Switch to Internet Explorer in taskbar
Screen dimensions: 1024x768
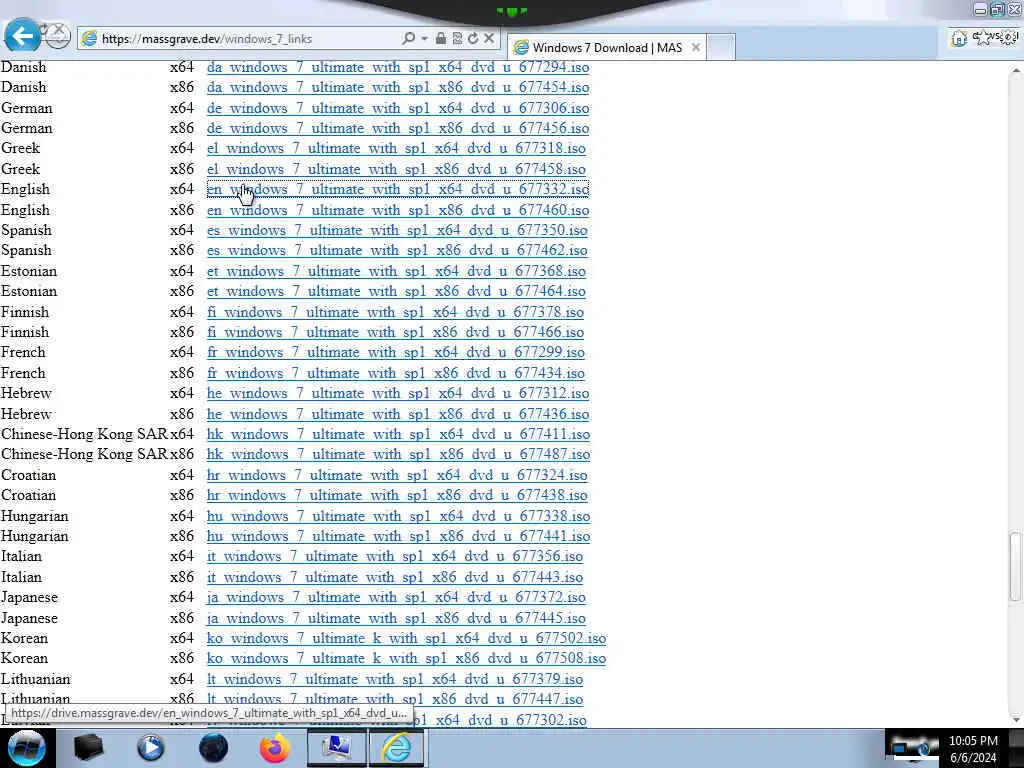[x=397, y=748]
